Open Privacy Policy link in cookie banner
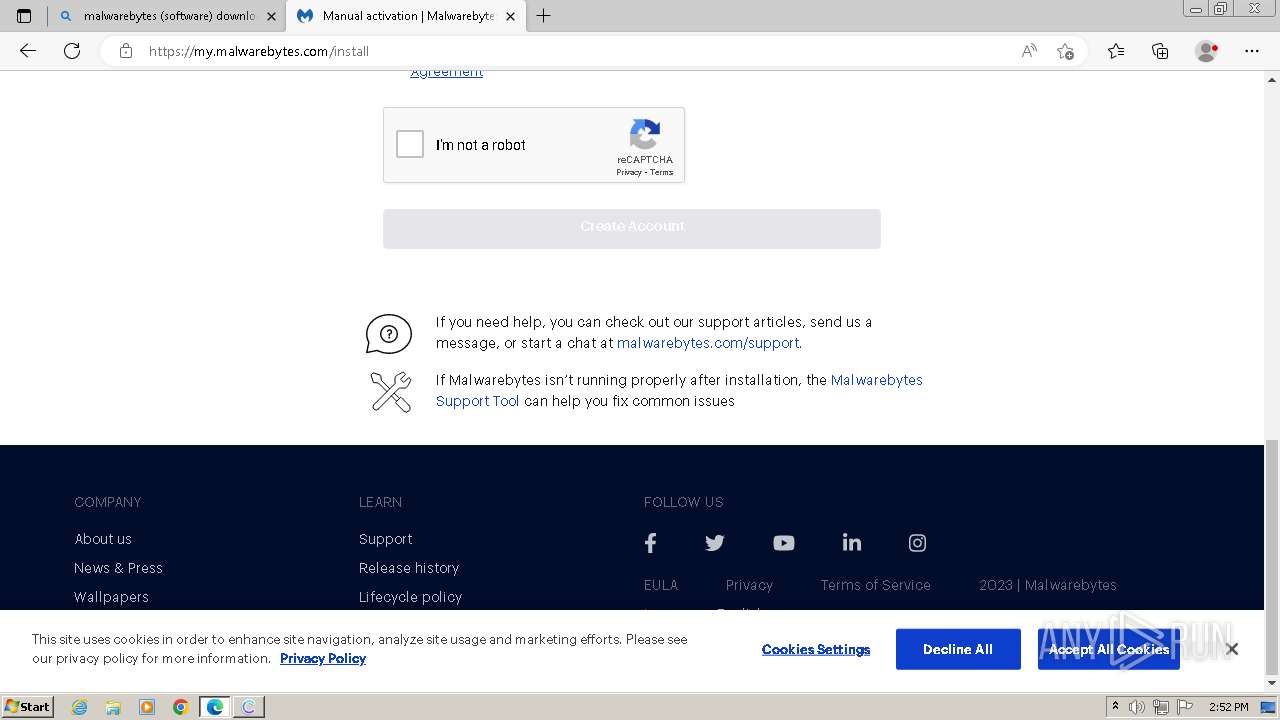The height and width of the screenshot is (720, 1280). (x=323, y=658)
